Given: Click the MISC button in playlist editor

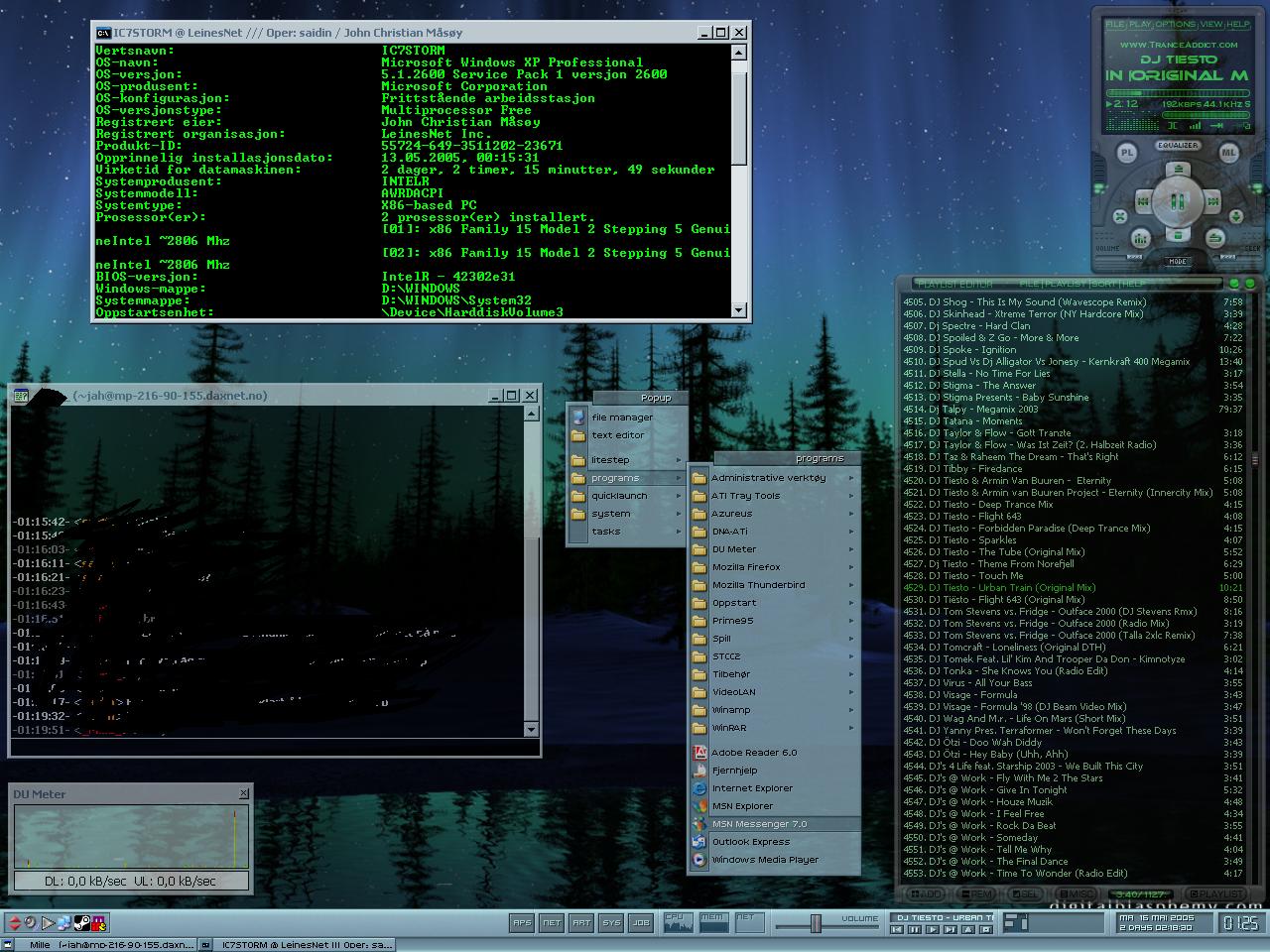Looking at the screenshot, I should pyautogui.click(x=1078, y=893).
